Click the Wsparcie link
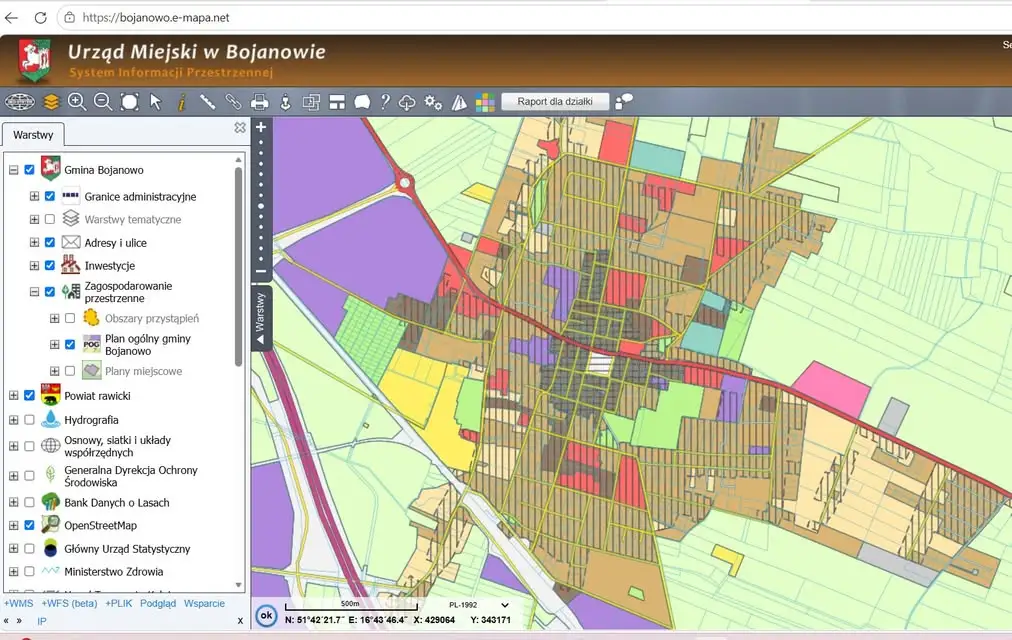 pyautogui.click(x=204, y=603)
